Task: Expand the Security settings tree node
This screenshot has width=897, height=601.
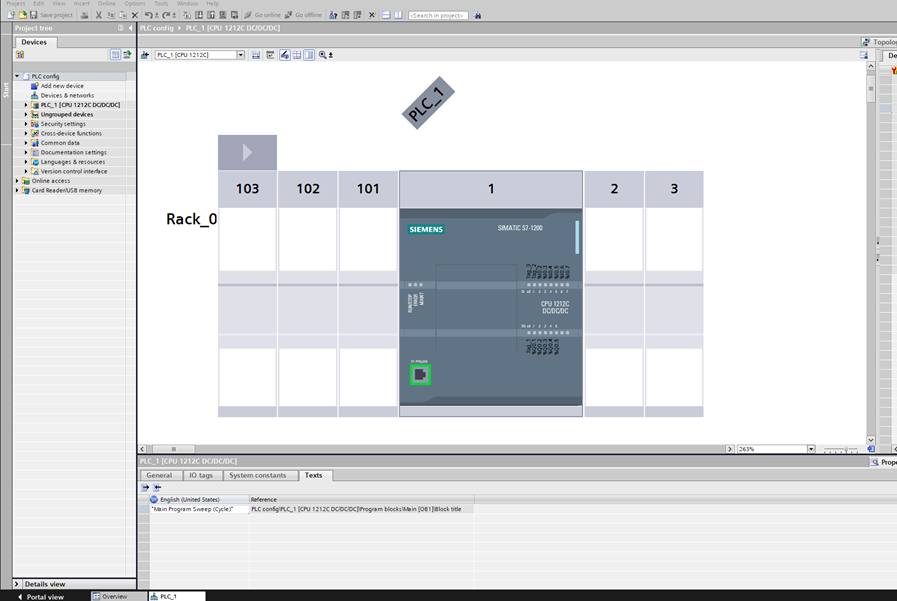Action: tap(26, 124)
